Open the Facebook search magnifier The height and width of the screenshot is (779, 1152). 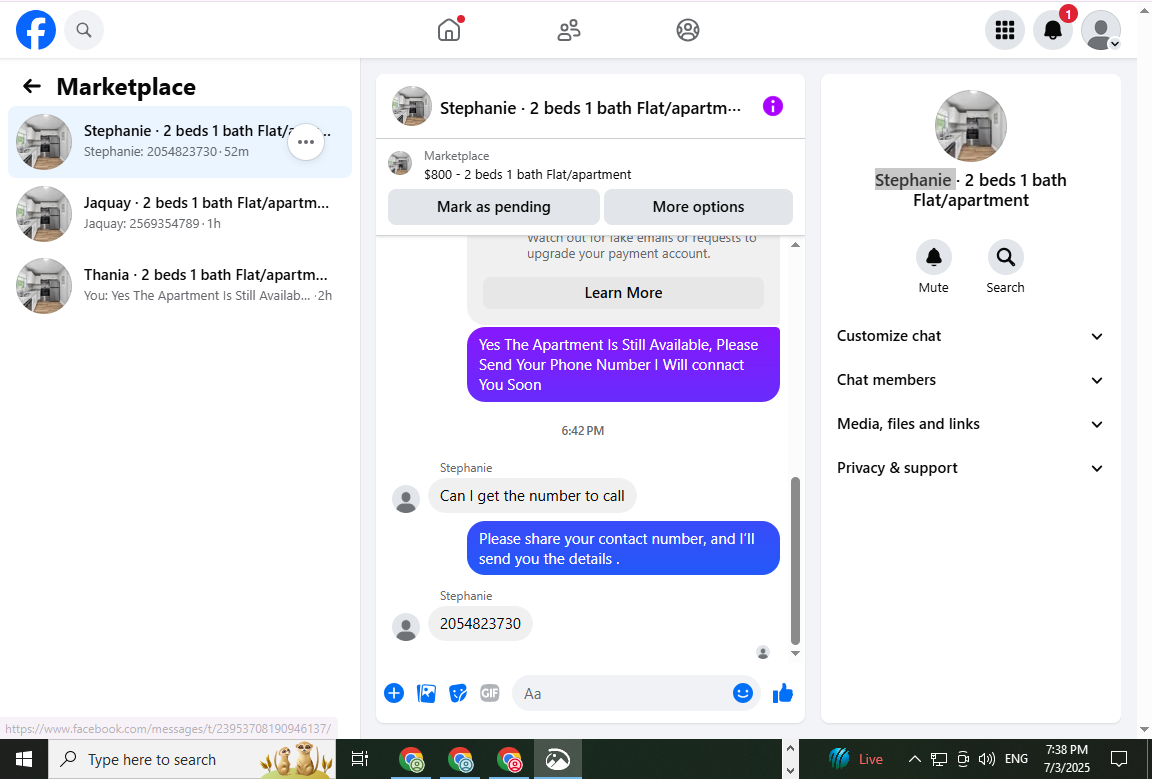coord(84,30)
